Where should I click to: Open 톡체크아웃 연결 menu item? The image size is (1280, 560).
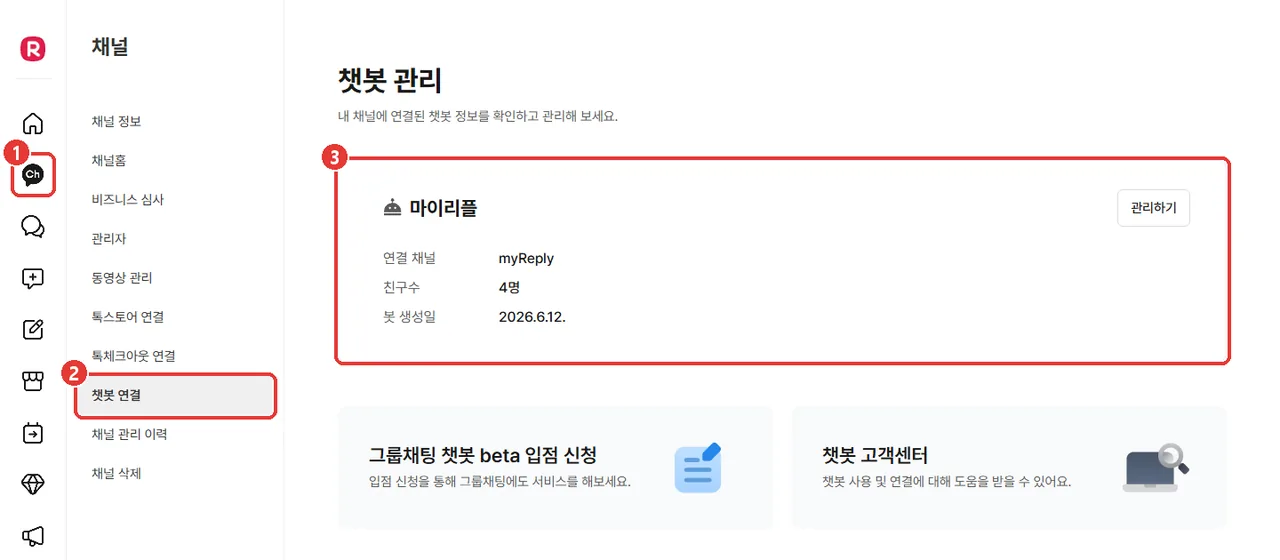pyautogui.click(x=133, y=355)
